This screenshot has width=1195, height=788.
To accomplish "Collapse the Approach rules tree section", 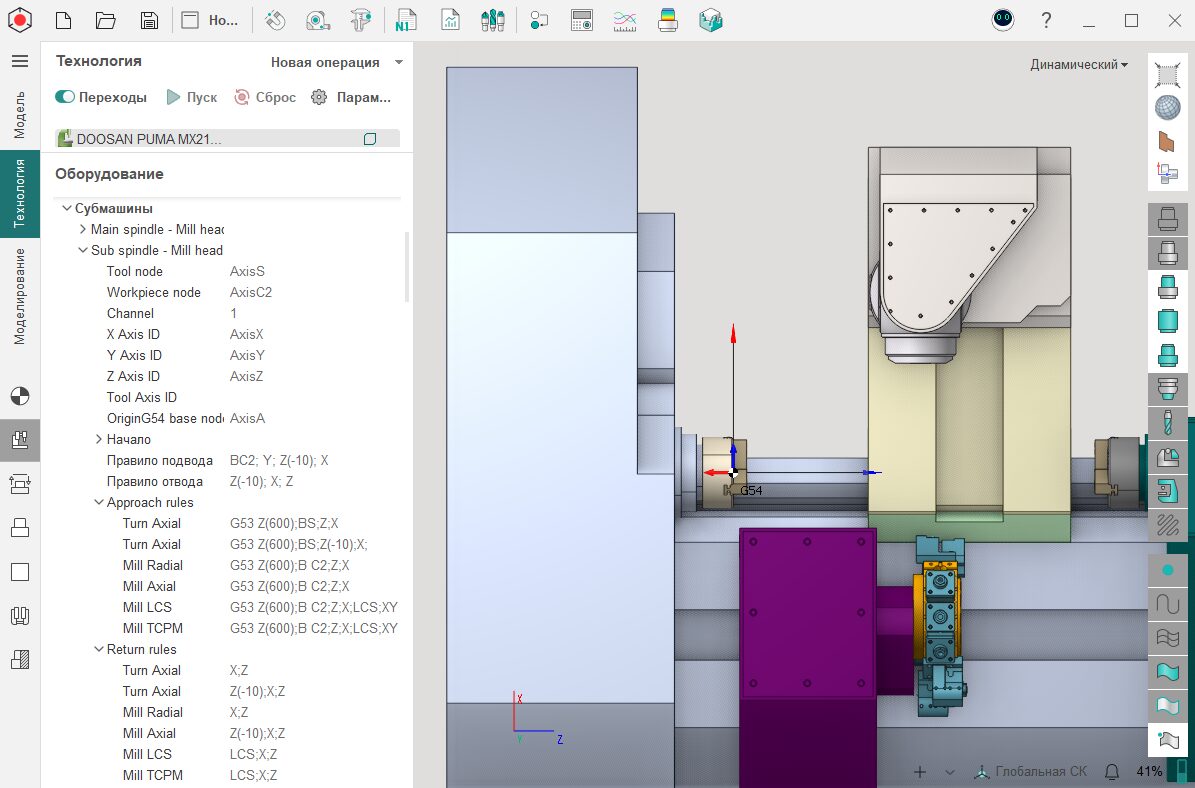I will [x=99, y=502].
